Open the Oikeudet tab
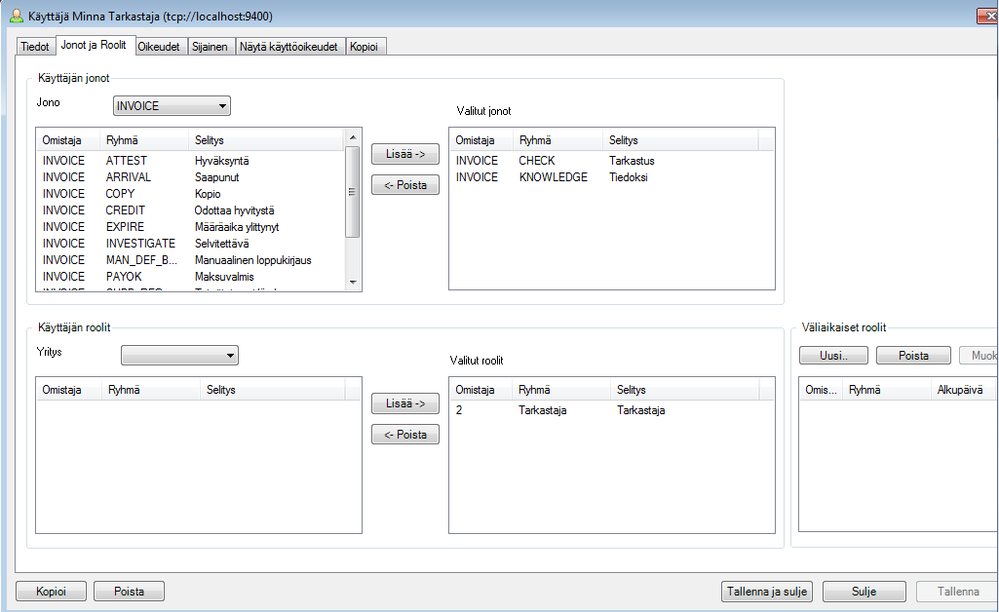999x612 pixels. click(159, 46)
